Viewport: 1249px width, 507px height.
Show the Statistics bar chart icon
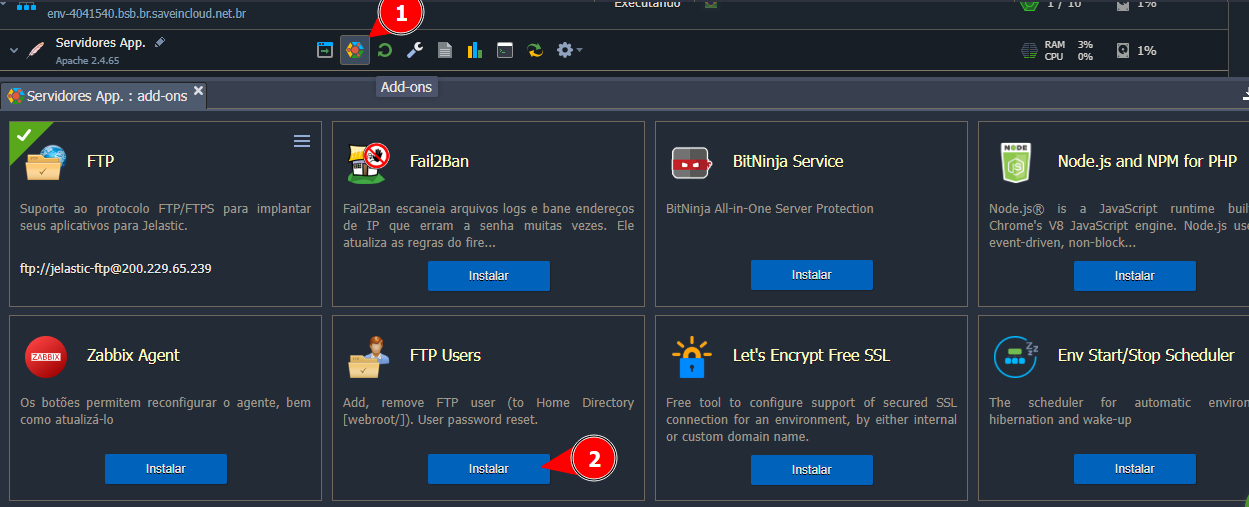(474, 50)
